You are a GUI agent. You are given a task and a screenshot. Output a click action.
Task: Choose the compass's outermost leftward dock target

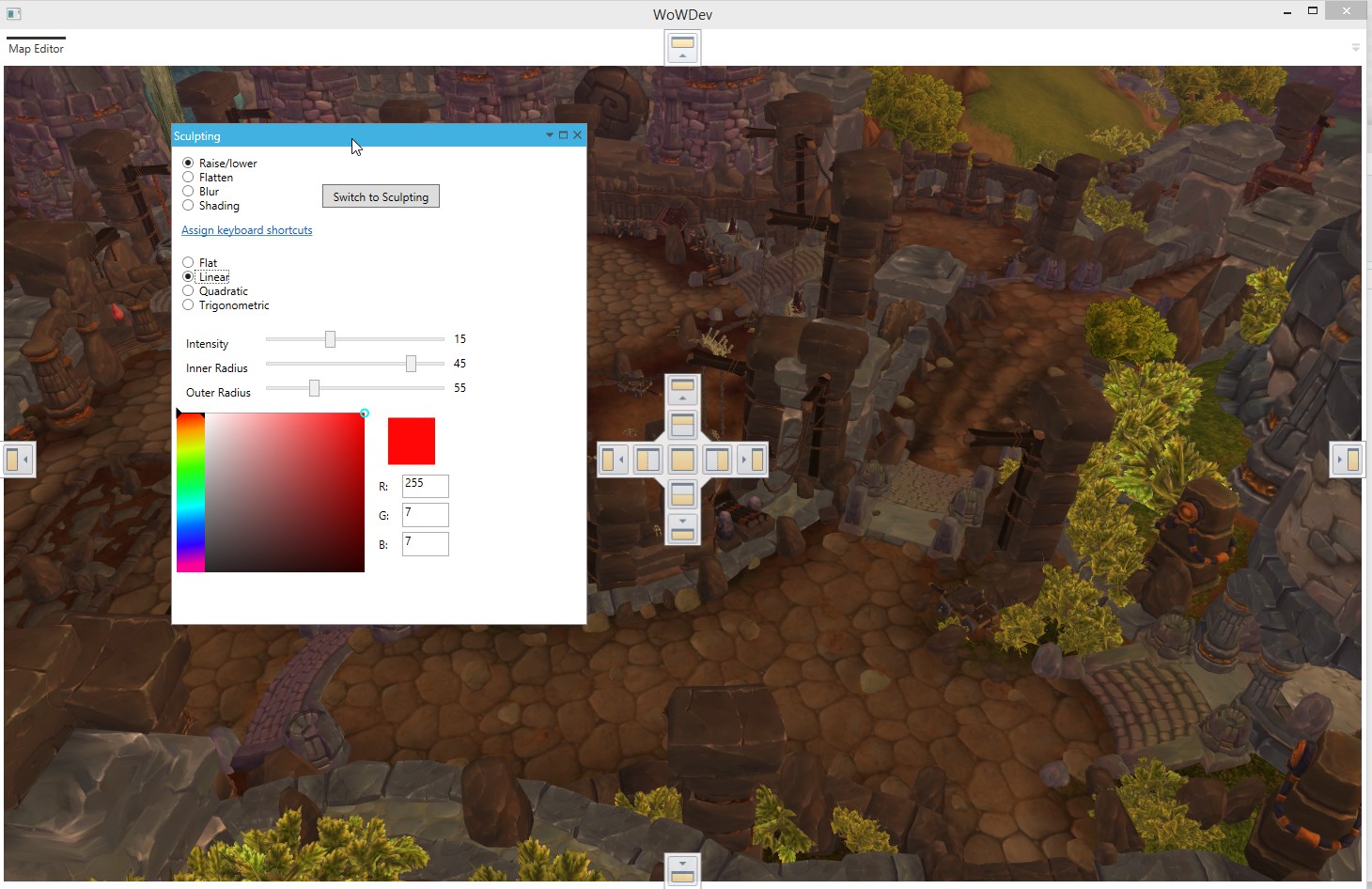point(614,460)
